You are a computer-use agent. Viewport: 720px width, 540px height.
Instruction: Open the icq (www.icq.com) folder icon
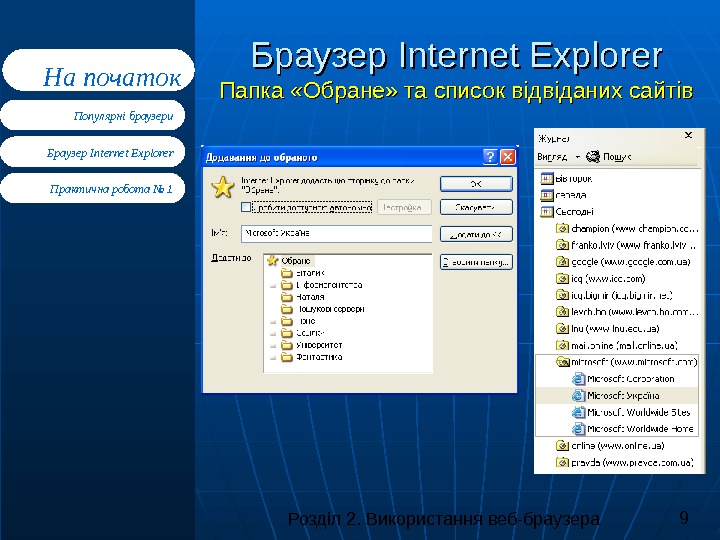tap(562, 278)
